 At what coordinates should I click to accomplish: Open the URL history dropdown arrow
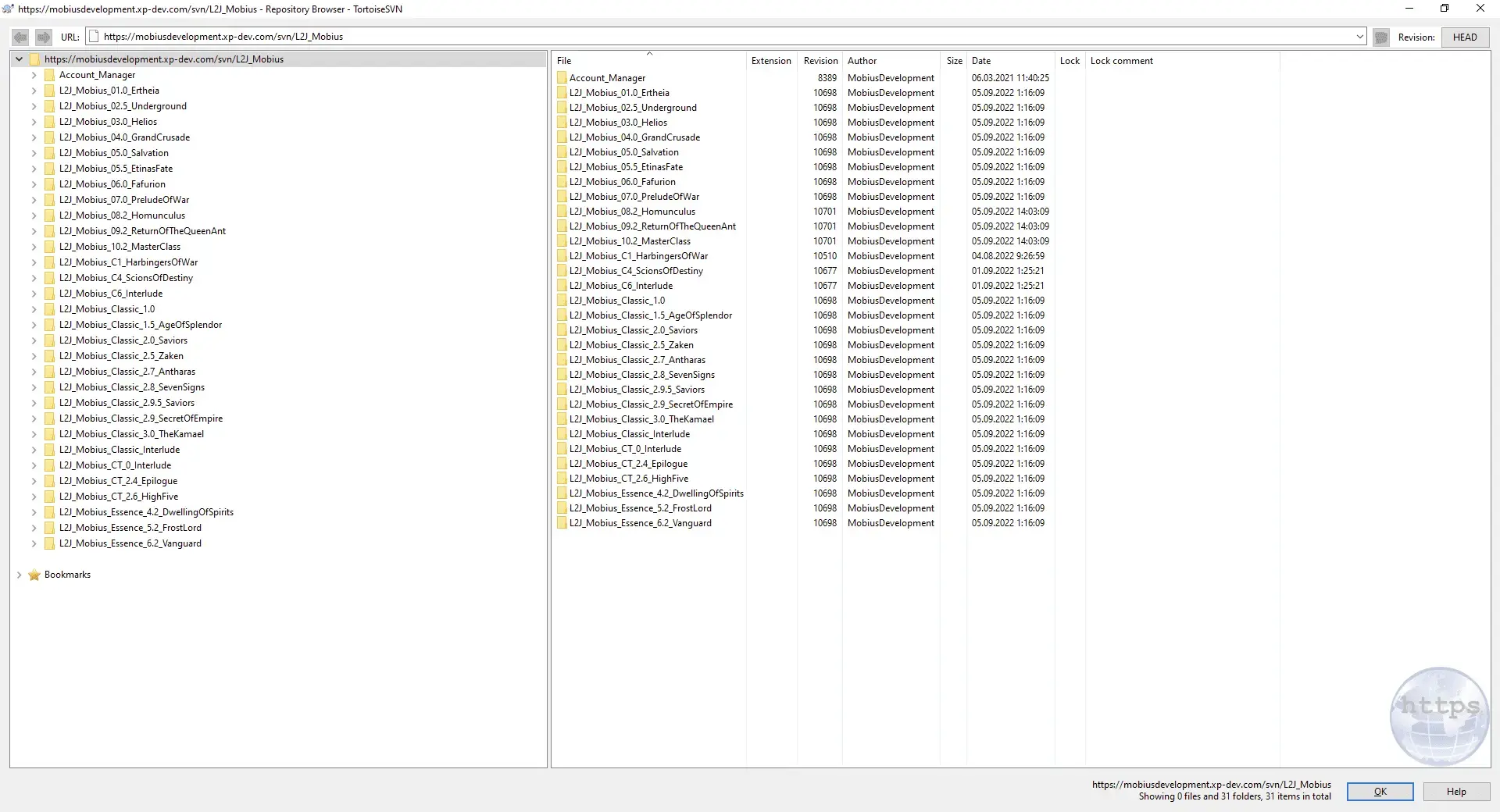point(1359,37)
